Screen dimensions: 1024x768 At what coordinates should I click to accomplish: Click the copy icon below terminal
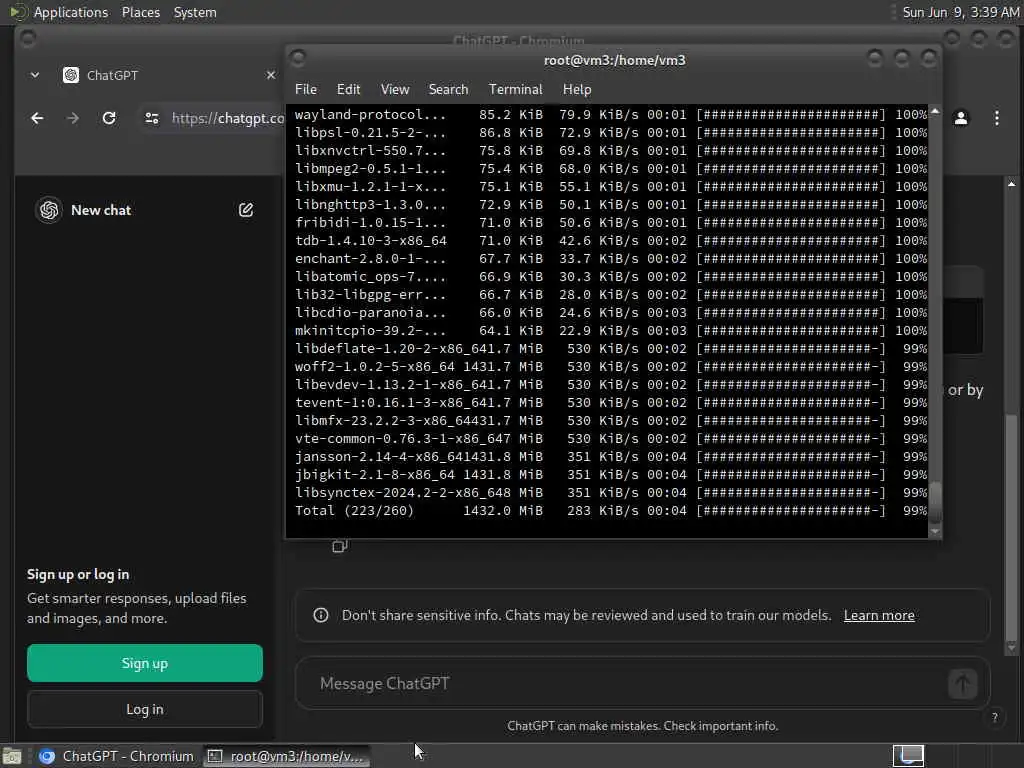click(339, 546)
